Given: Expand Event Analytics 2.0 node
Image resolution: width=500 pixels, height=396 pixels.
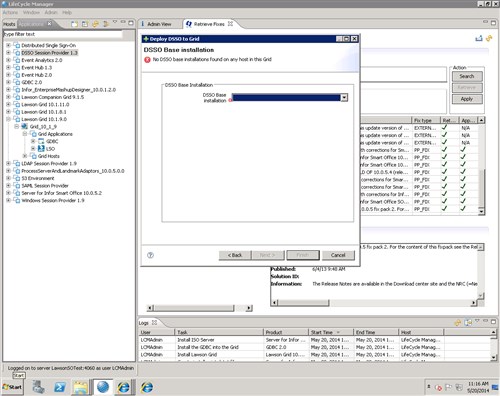Looking at the screenshot, I should click(x=8, y=60).
